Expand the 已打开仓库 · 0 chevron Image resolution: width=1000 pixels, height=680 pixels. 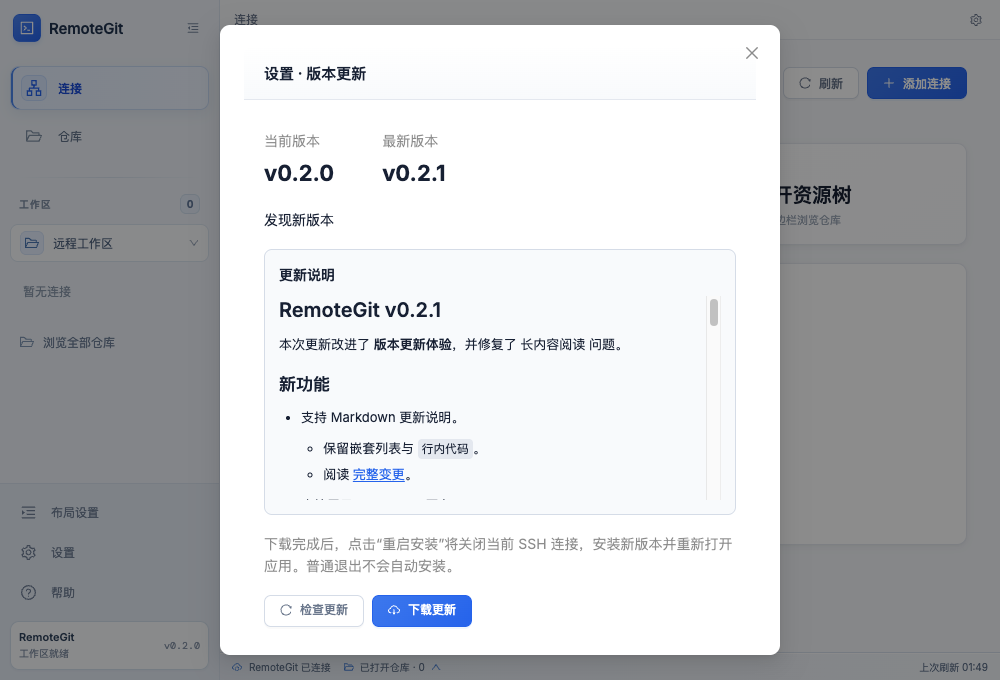436,667
